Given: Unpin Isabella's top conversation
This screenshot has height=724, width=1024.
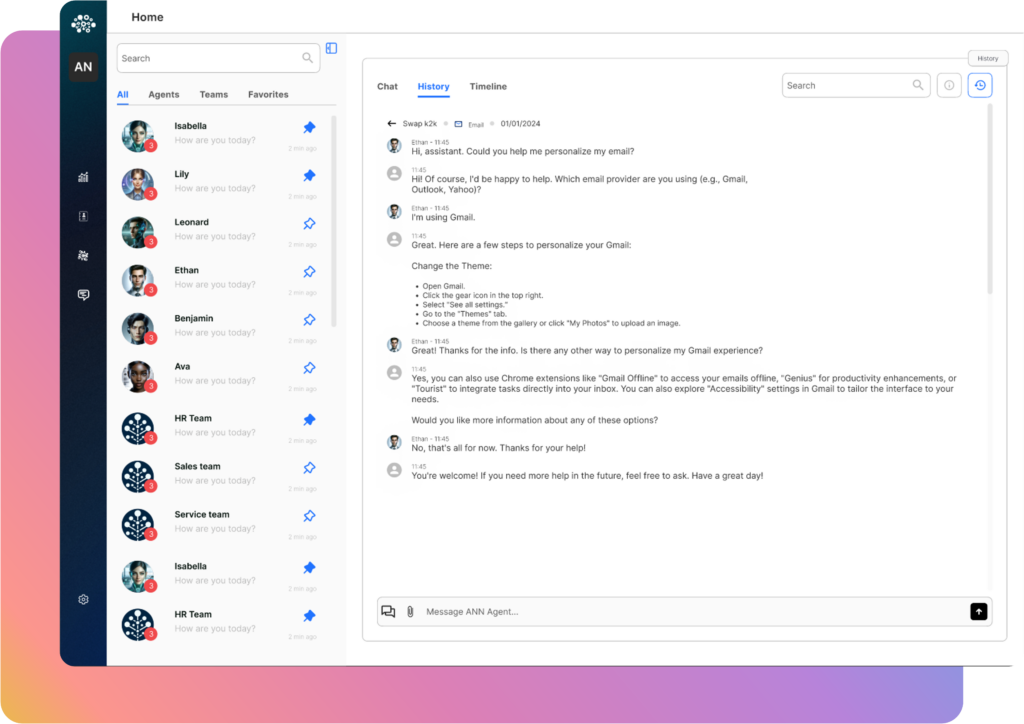Looking at the screenshot, I should 310,127.
